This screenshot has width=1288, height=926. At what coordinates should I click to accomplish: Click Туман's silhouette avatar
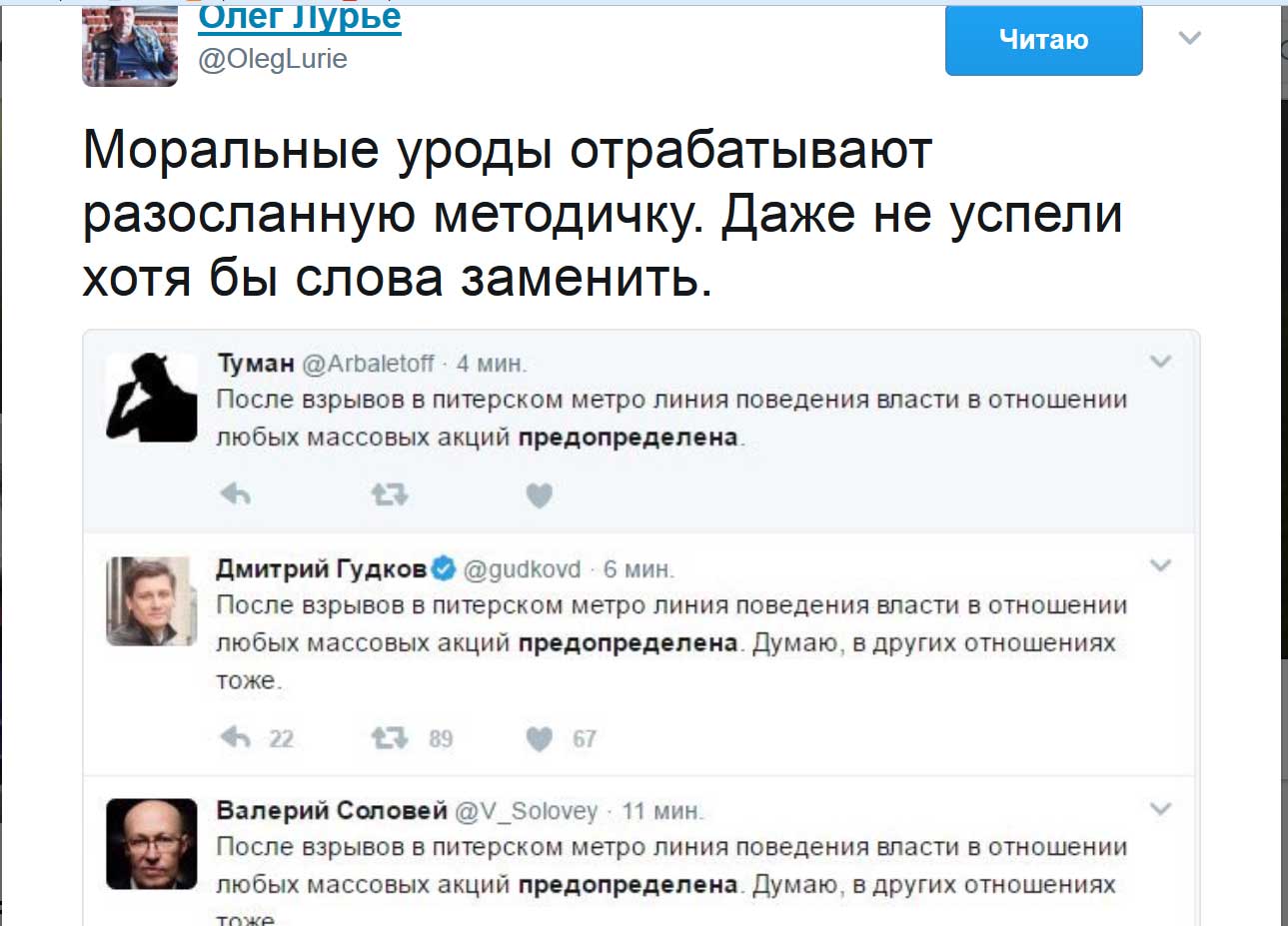click(x=152, y=398)
